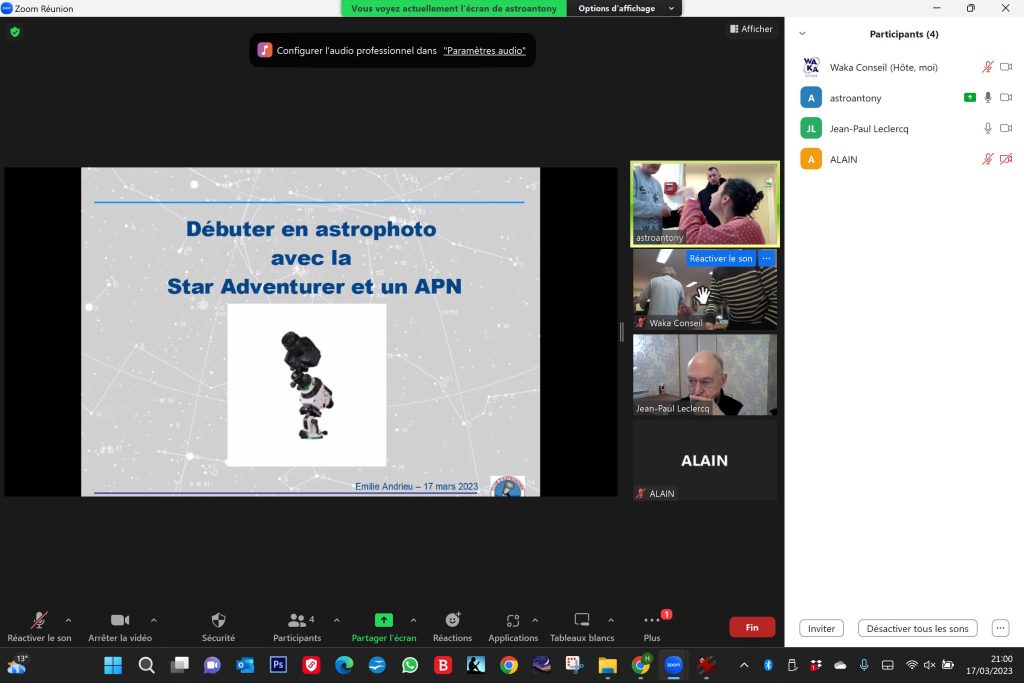Select the "Participants (4)" panel heading
The width and height of the screenshot is (1024, 683).
(904, 34)
